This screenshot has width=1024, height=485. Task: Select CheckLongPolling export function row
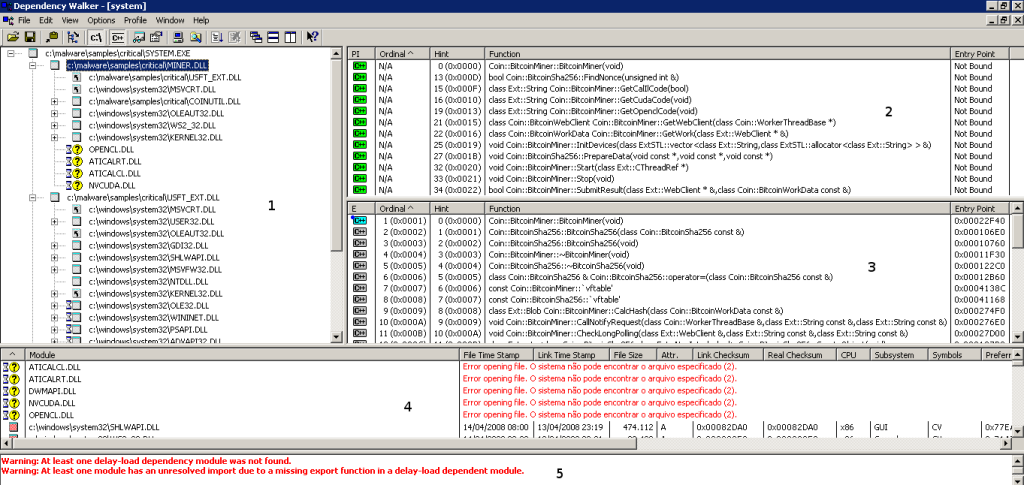tap(680, 334)
